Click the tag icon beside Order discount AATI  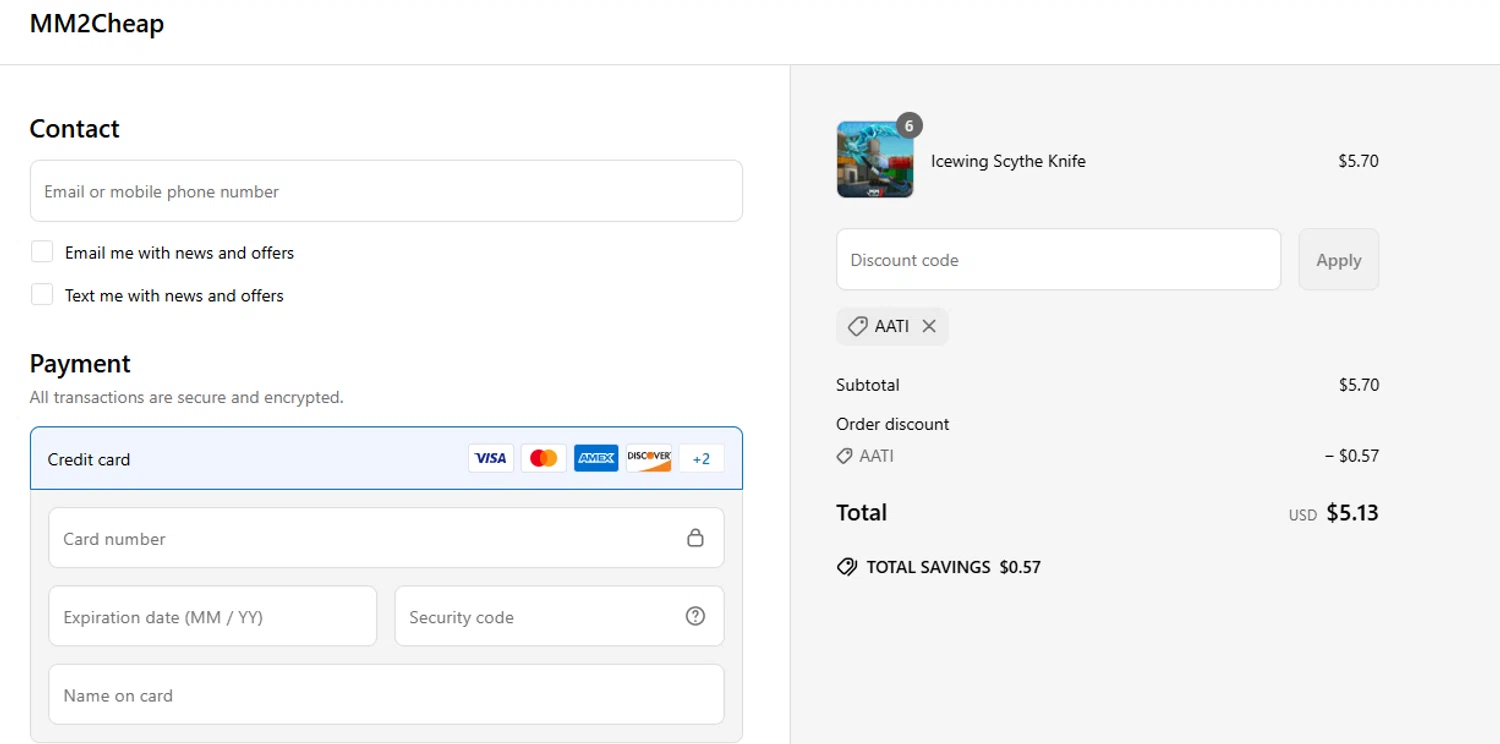pos(845,456)
